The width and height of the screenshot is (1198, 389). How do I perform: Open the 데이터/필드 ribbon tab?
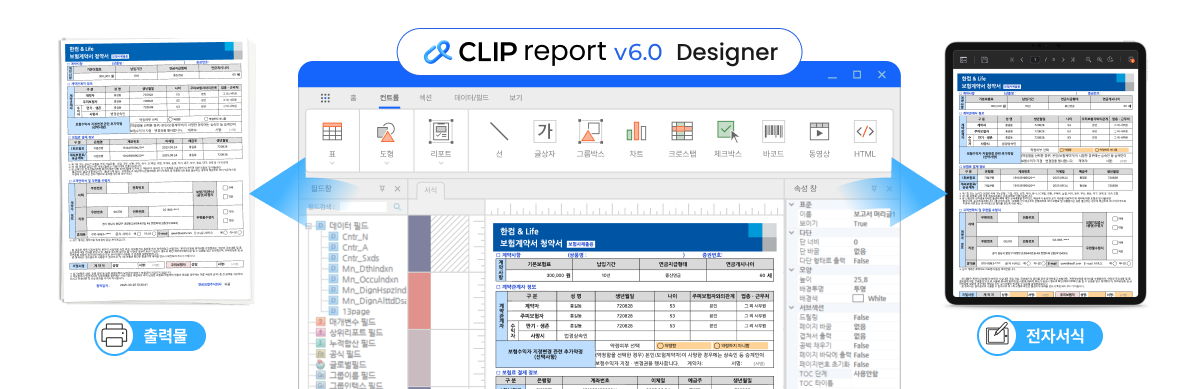click(x=471, y=98)
